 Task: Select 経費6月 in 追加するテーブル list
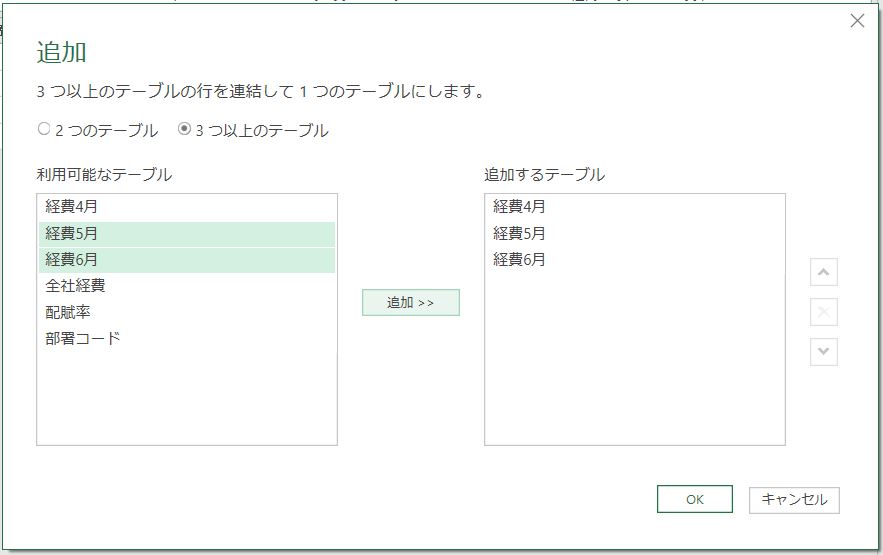click(x=519, y=260)
